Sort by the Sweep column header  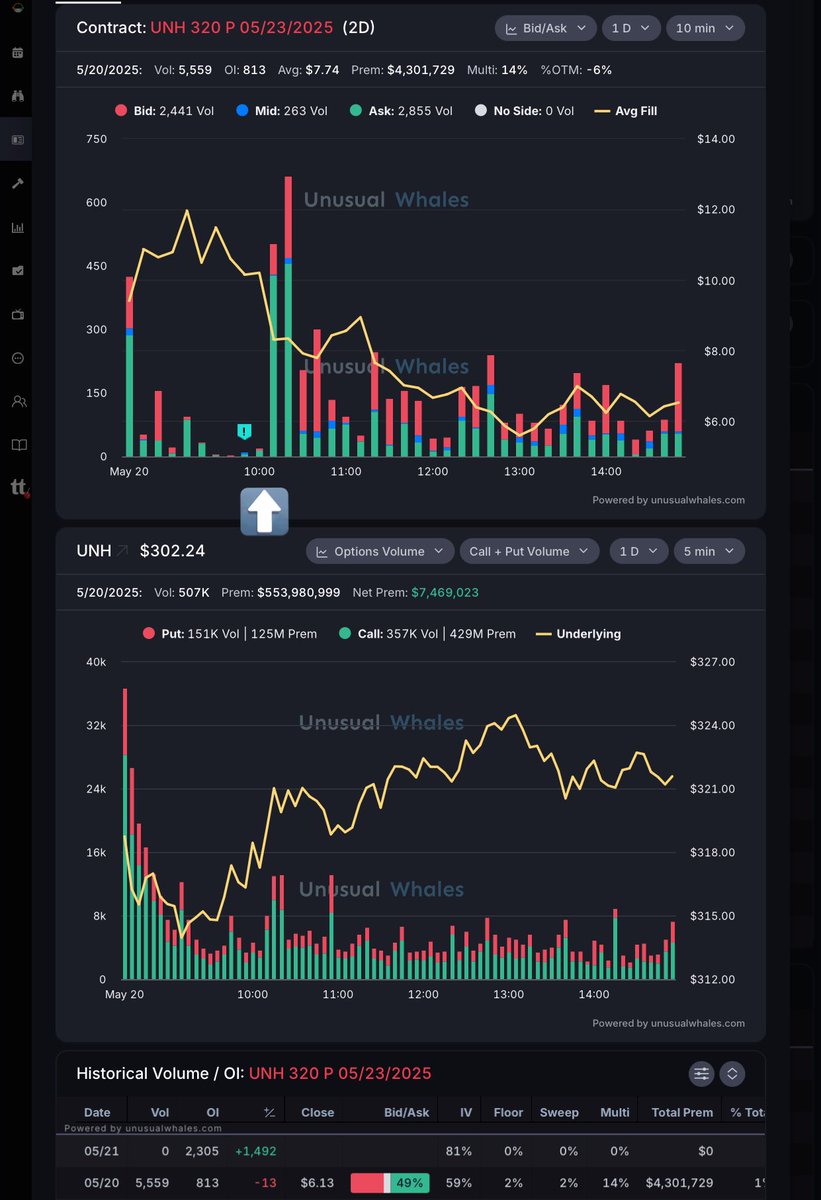pos(559,1112)
